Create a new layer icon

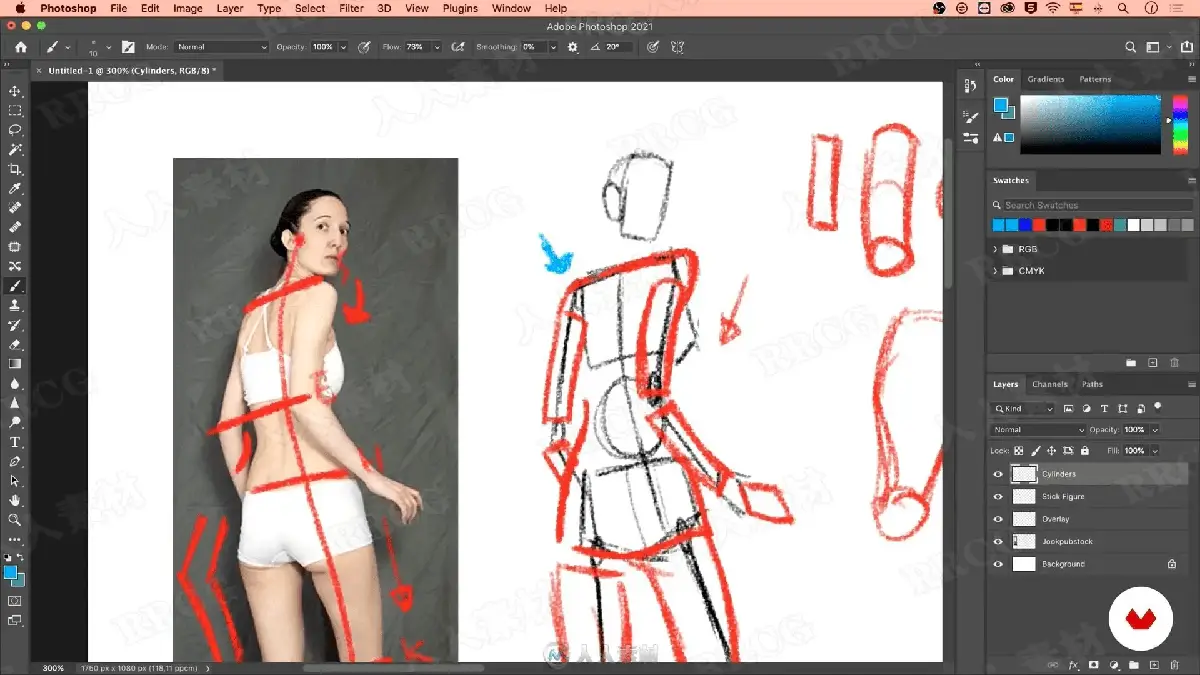tap(1154, 664)
